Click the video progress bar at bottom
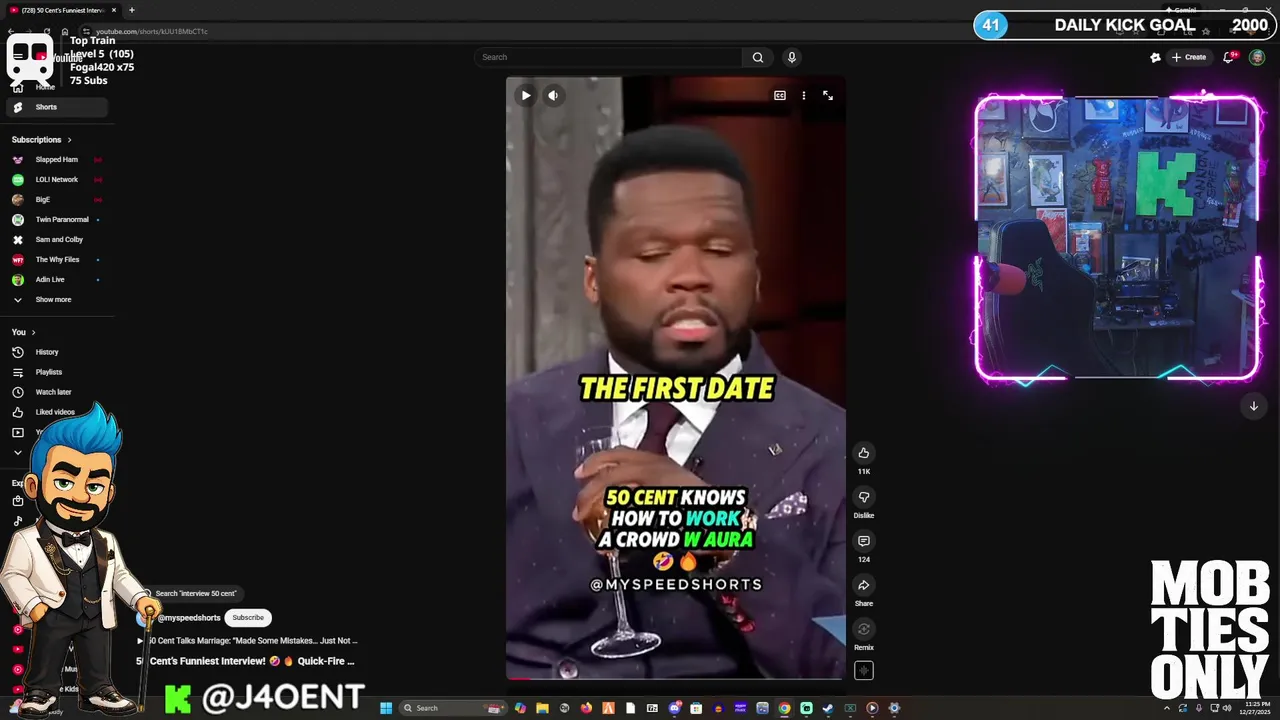Image resolution: width=1280 pixels, height=720 pixels. (x=675, y=679)
